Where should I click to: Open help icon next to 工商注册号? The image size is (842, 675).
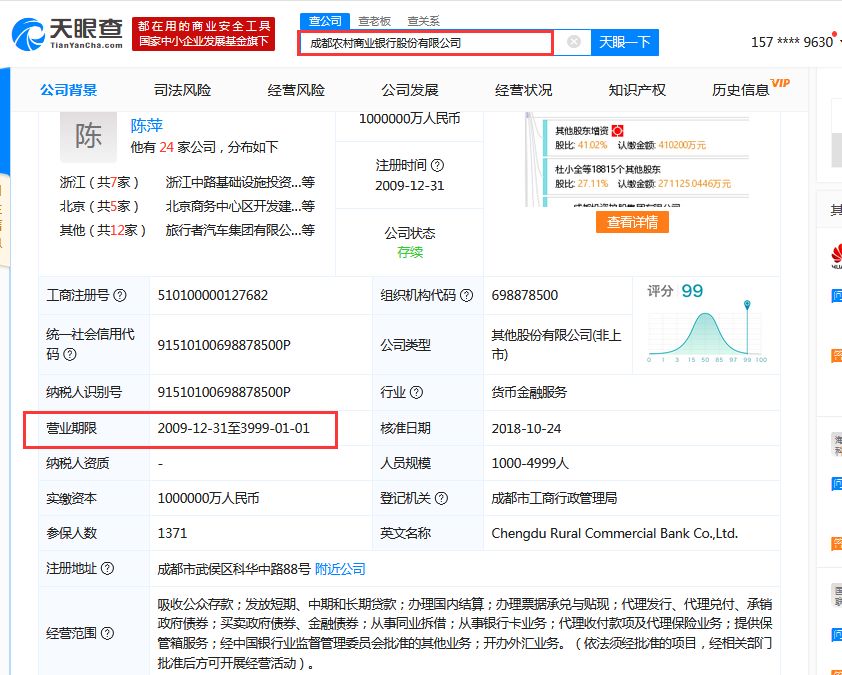tap(120, 295)
